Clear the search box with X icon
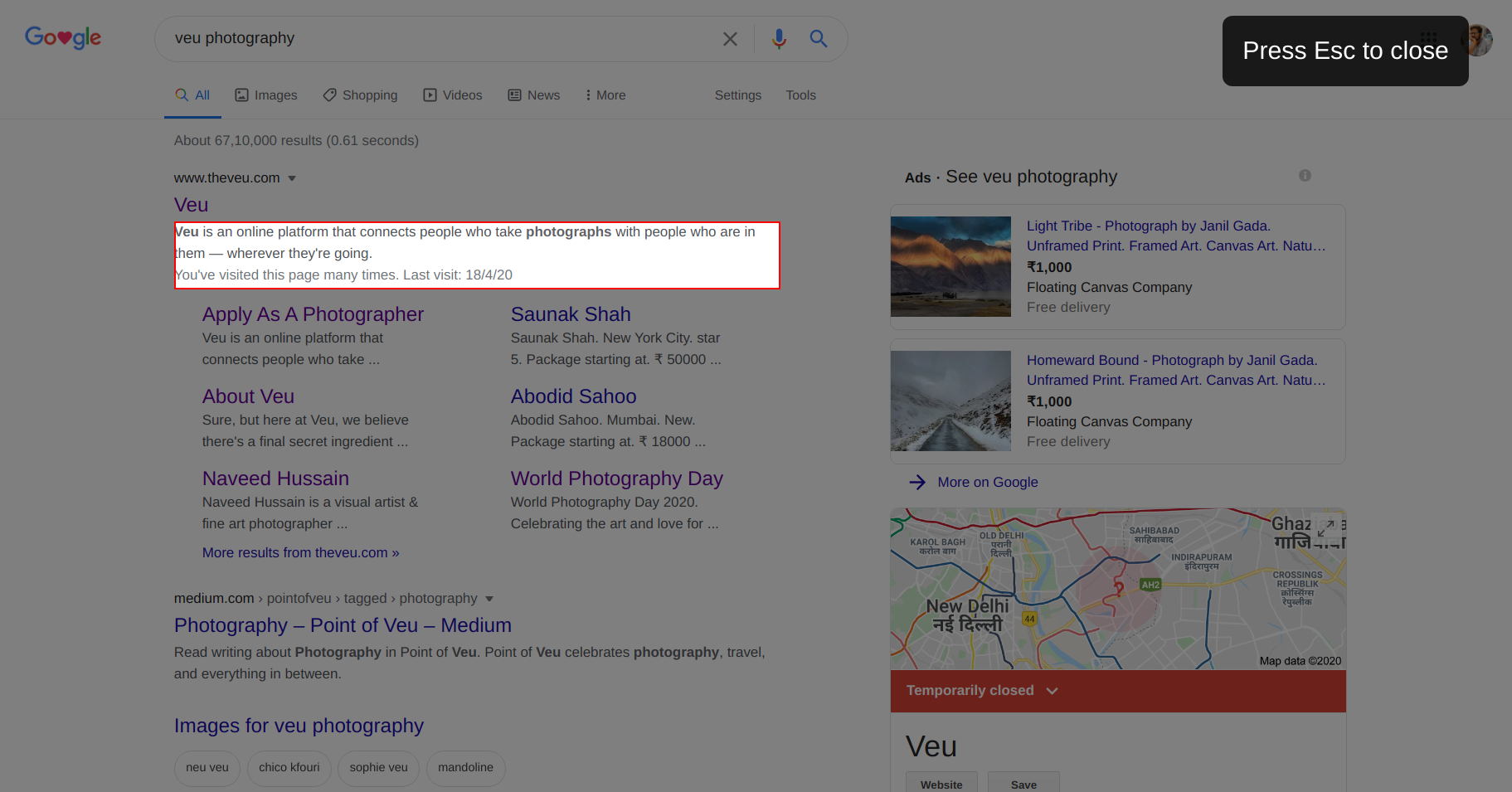The image size is (1512, 792). 730,39
